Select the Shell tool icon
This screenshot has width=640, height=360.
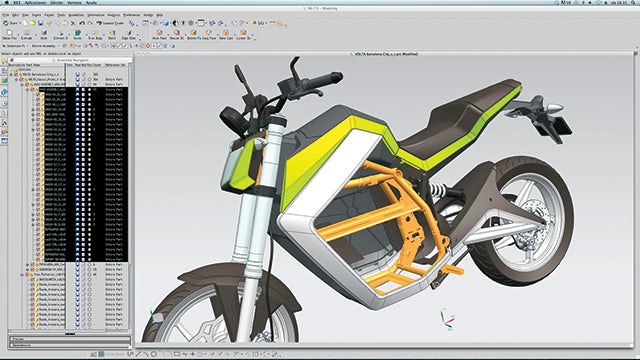112,33
